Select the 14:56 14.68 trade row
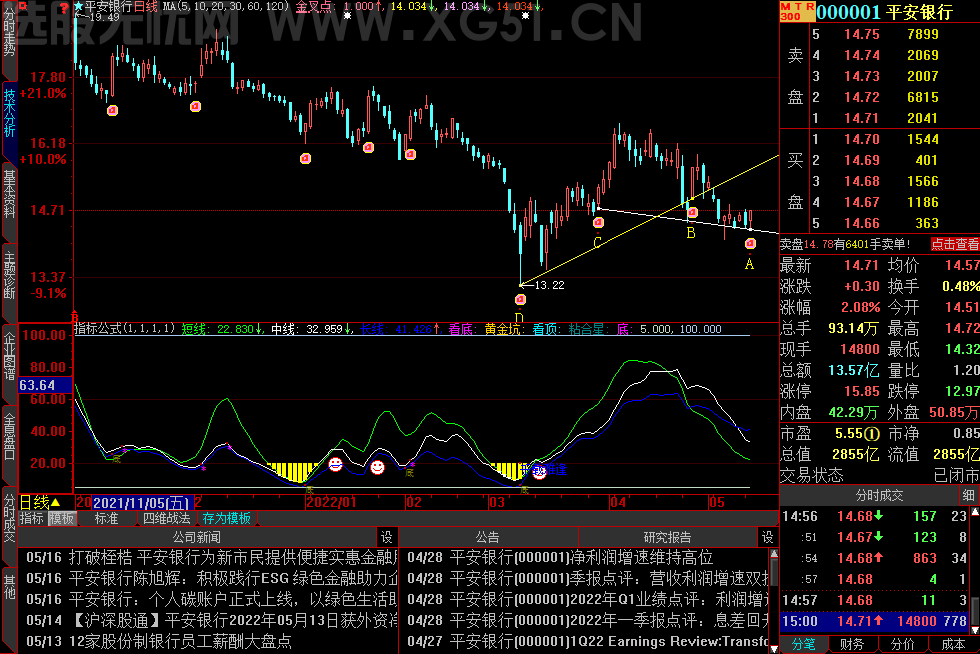980x654 pixels. coord(875,516)
